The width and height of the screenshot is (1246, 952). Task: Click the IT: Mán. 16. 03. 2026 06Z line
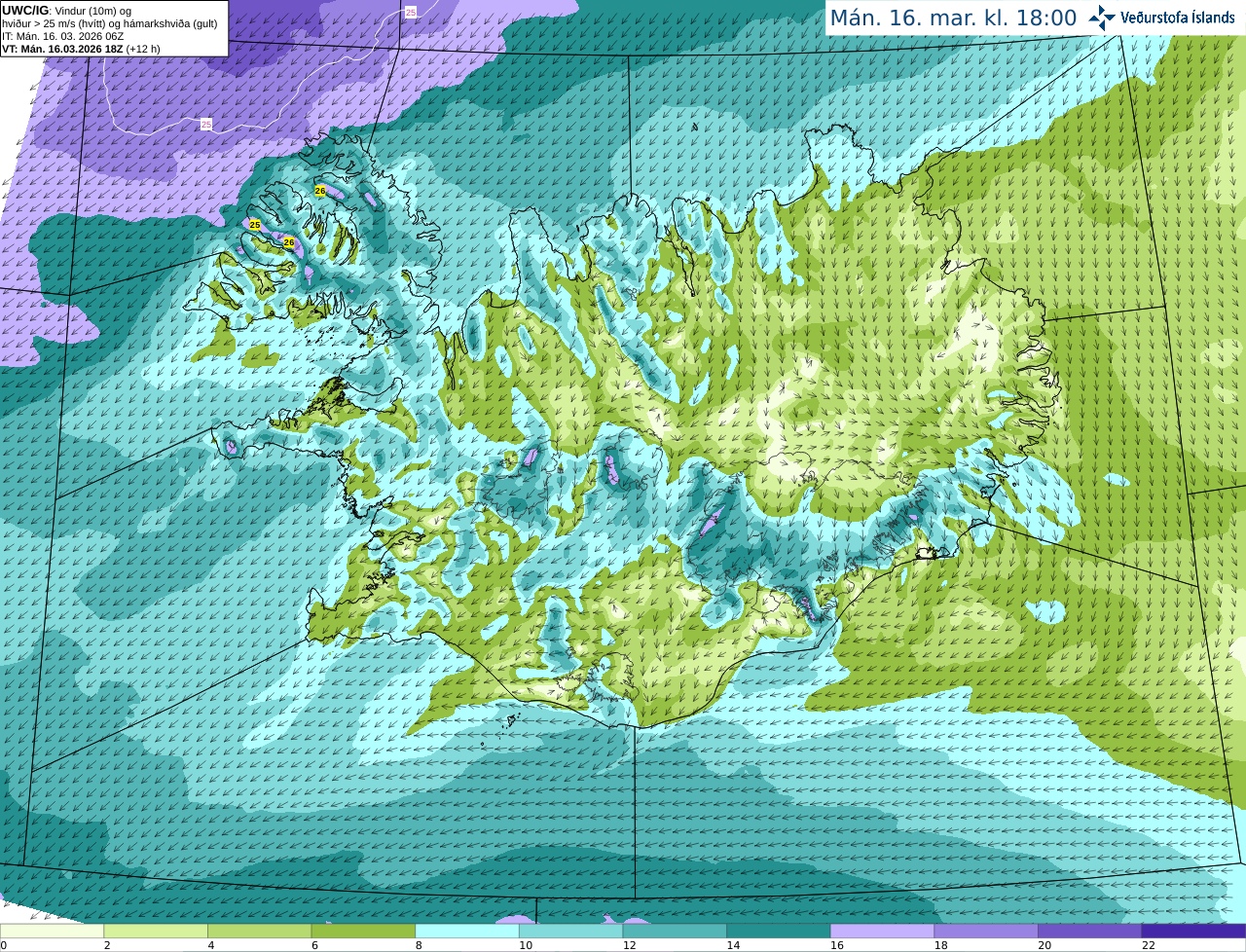click(62, 36)
